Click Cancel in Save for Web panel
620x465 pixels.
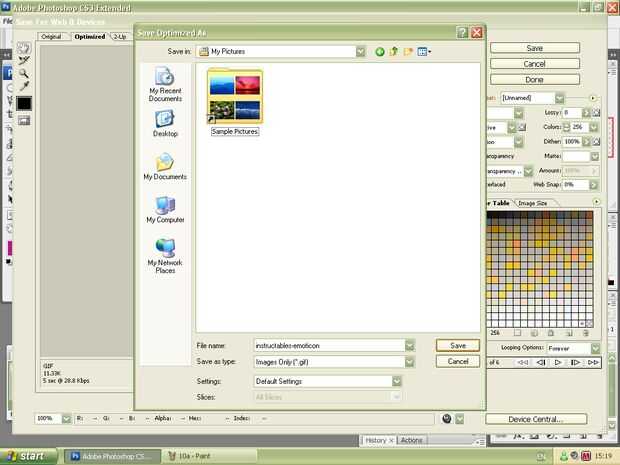[535, 64]
